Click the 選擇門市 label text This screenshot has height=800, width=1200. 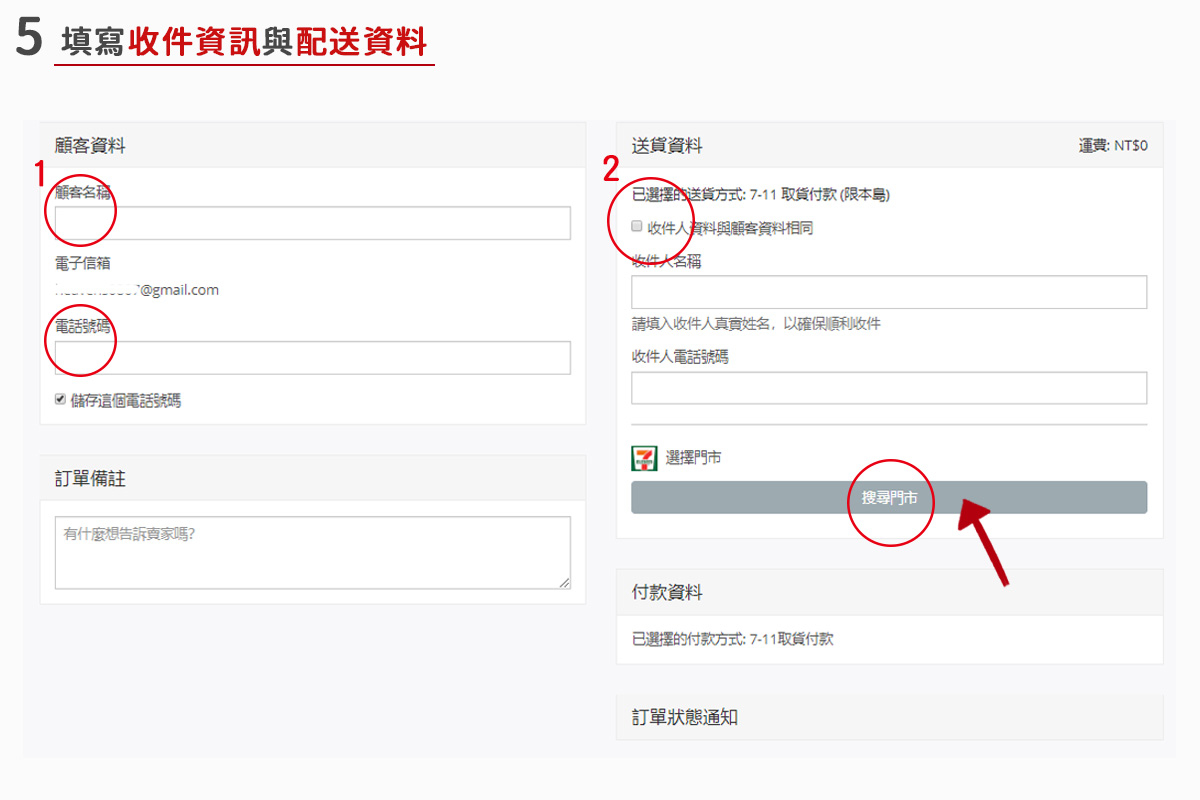693,458
